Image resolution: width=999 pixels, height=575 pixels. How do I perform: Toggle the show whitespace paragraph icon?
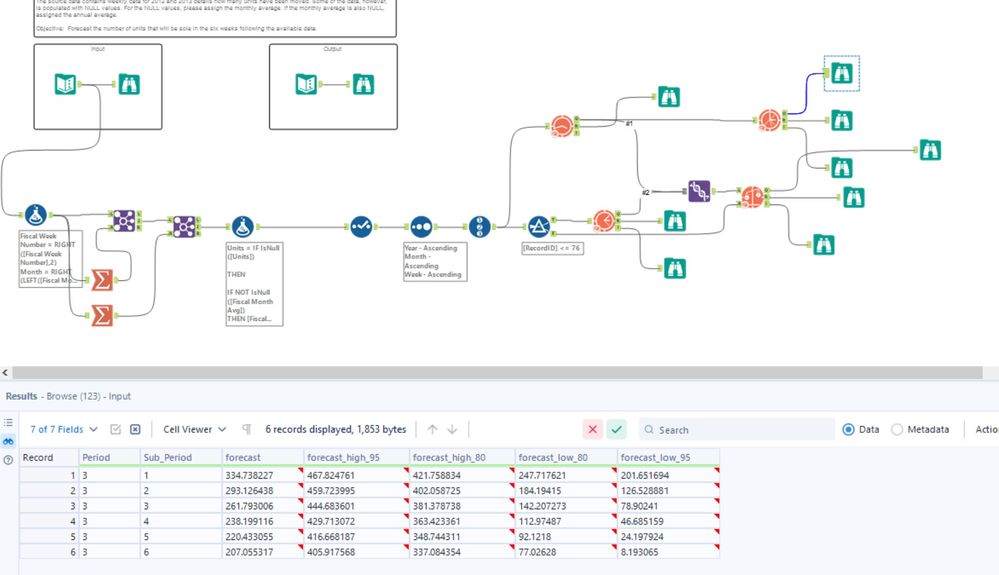click(x=247, y=430)
